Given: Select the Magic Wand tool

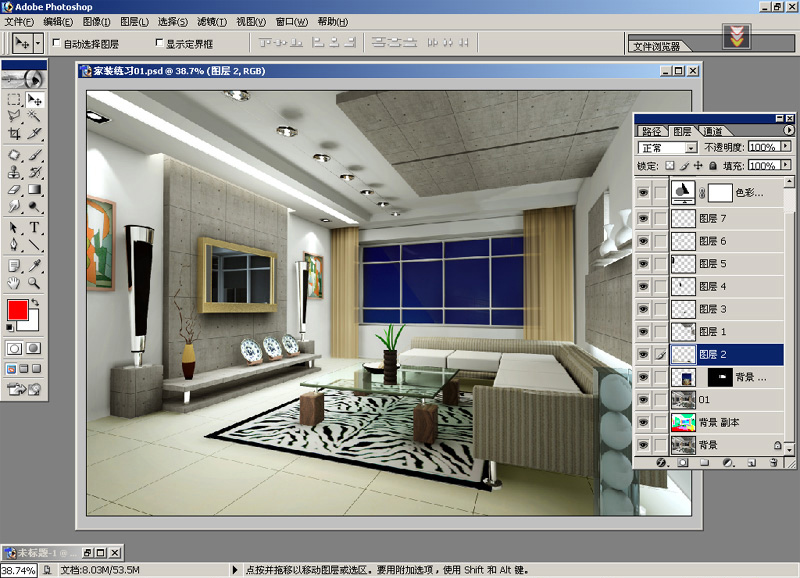Looking at the screenshot, I should pos(35,116).
